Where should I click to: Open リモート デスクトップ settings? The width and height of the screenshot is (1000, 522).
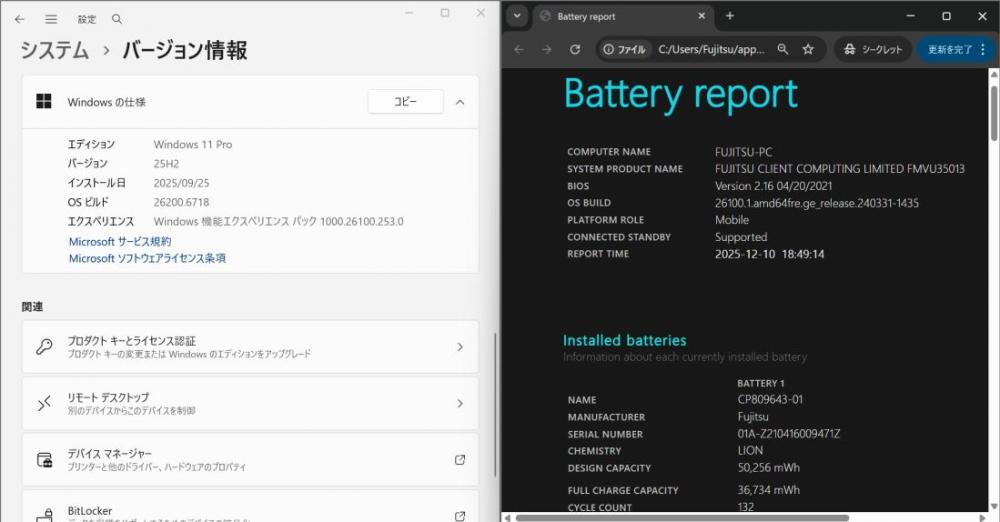[250, 403]
